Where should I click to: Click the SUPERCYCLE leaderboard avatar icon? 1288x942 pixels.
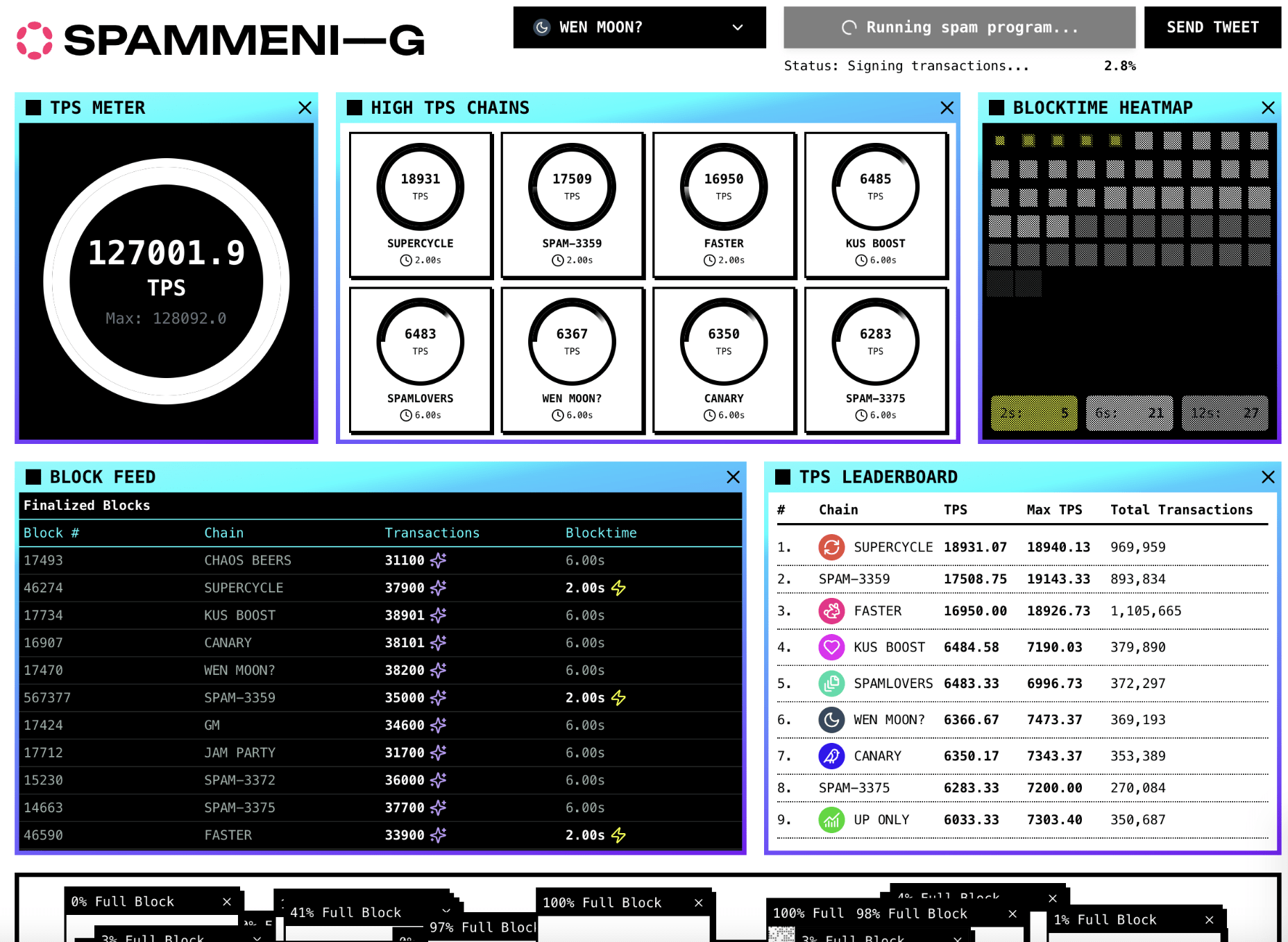point(831,547)
